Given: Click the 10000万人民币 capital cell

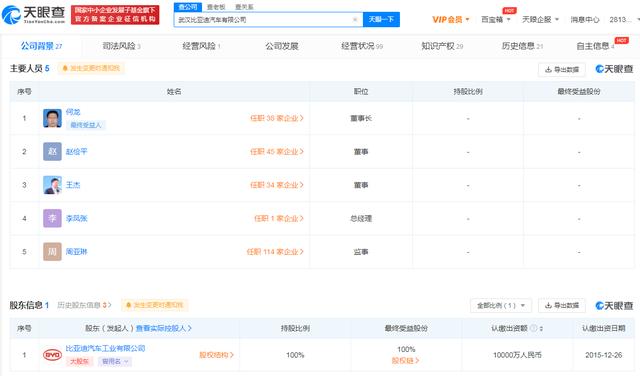Looking at the screenshot, I should point(517,355).
